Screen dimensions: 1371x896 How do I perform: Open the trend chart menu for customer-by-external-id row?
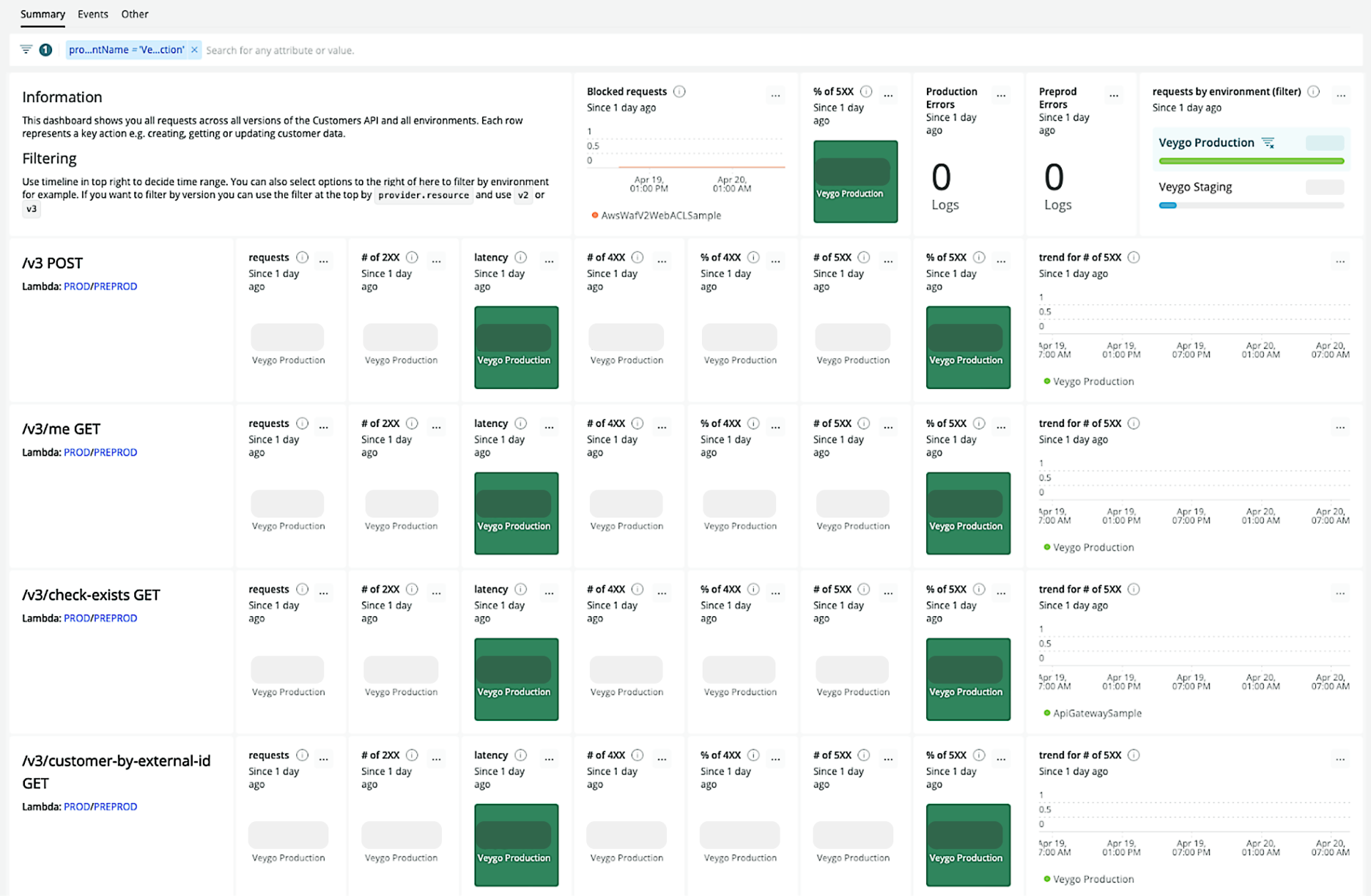pyautogui.click(x=1339, y=759)
